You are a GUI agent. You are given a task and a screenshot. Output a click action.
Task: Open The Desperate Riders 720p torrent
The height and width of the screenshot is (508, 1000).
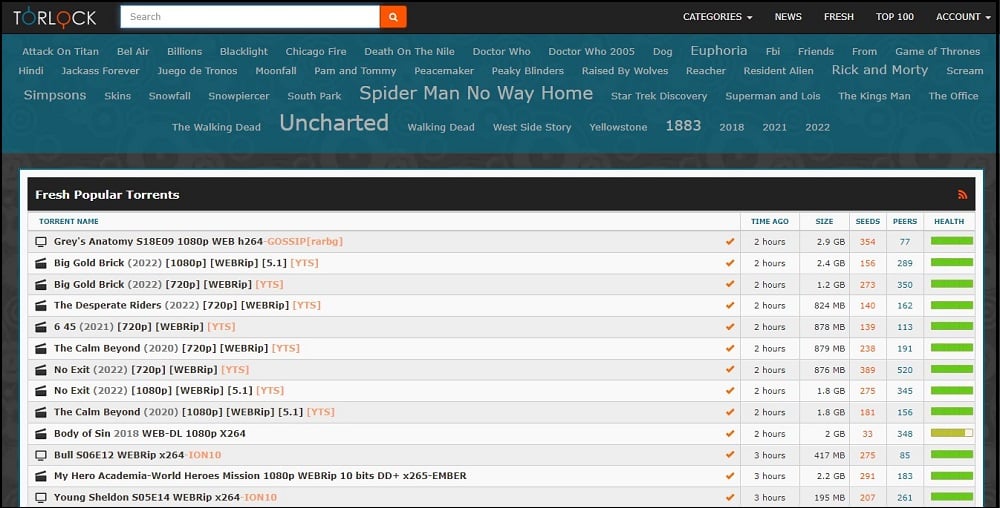click(187, 305)
